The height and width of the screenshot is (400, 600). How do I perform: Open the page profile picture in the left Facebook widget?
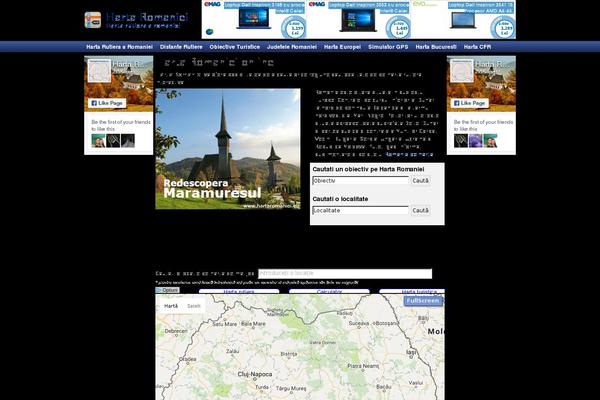pyautogui.click(x=99, y=71)
